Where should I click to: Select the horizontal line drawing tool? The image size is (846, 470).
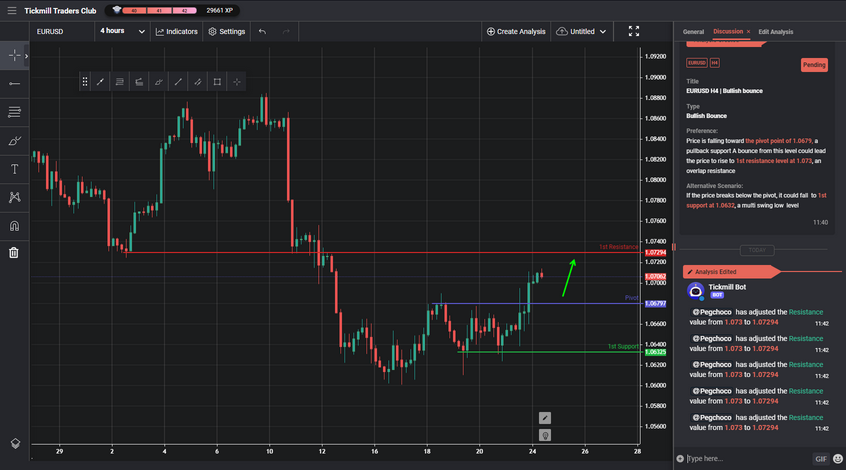[15, 84]
